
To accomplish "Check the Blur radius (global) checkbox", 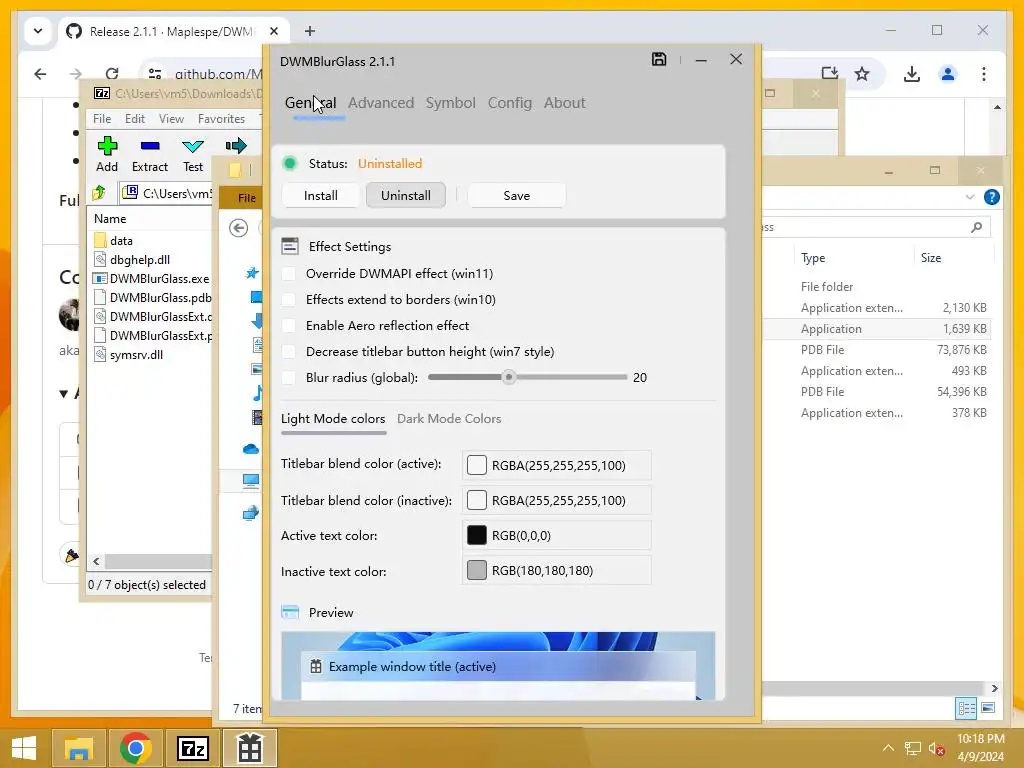I will coord(289,377).
